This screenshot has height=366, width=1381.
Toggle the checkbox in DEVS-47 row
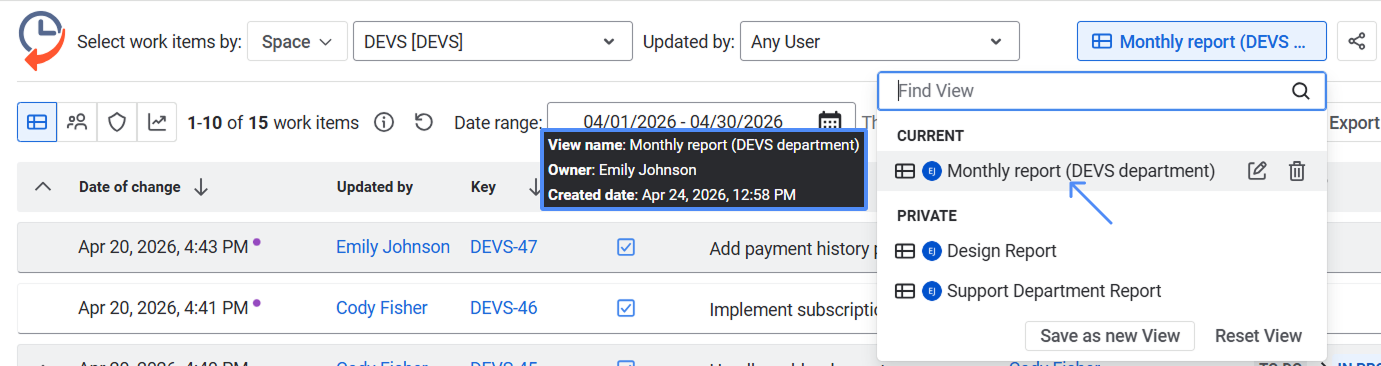coord(626,247)
